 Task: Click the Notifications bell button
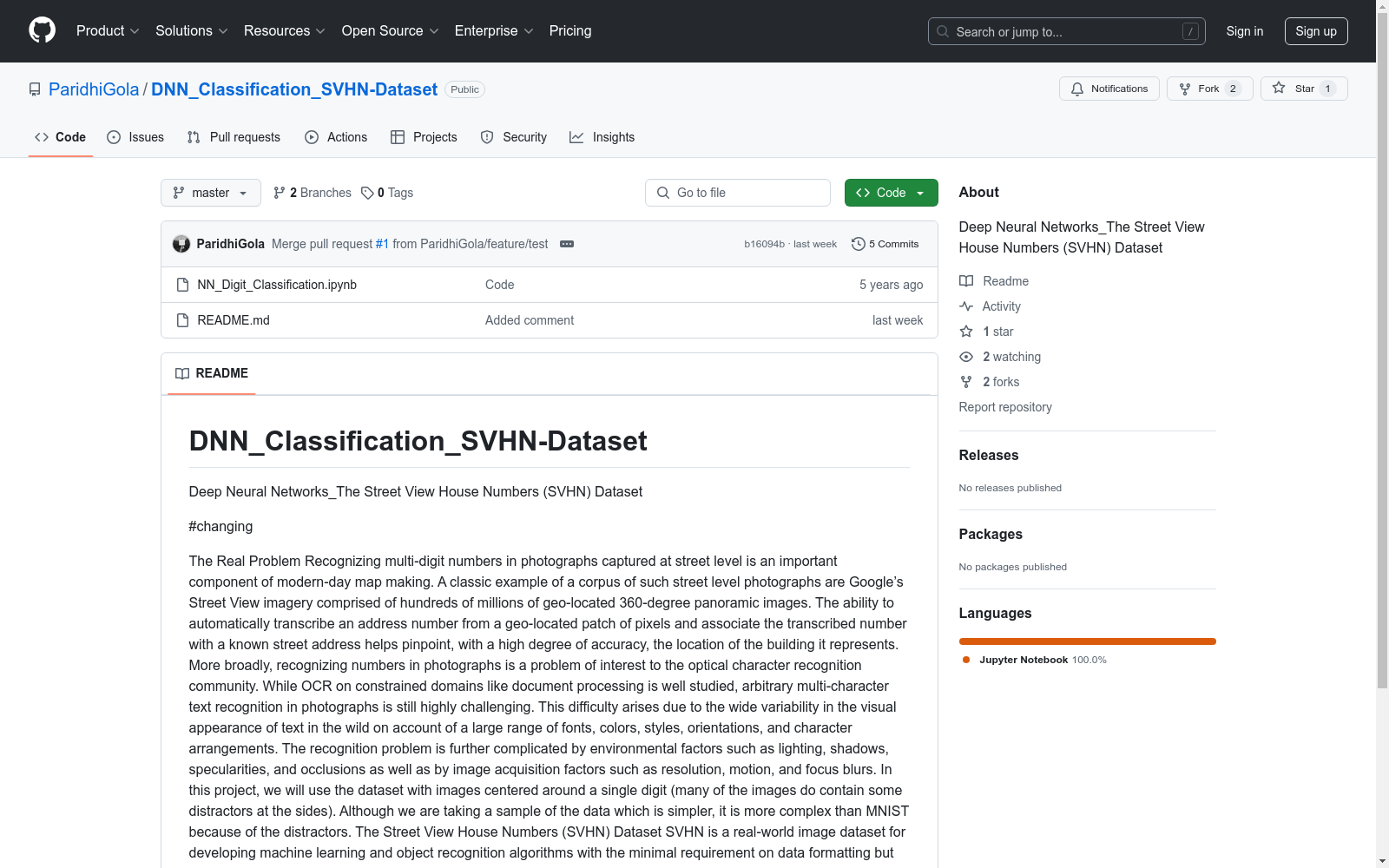pyautogui.click(x=1109, y=89)
